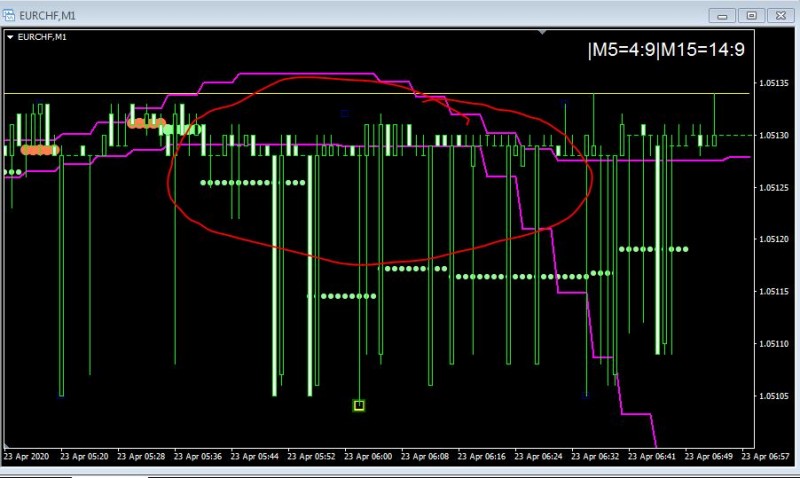The height and width of the screenshot is (478, 800).
Task: Click the 1.05125 price label
Action: (x=773, y=188)
